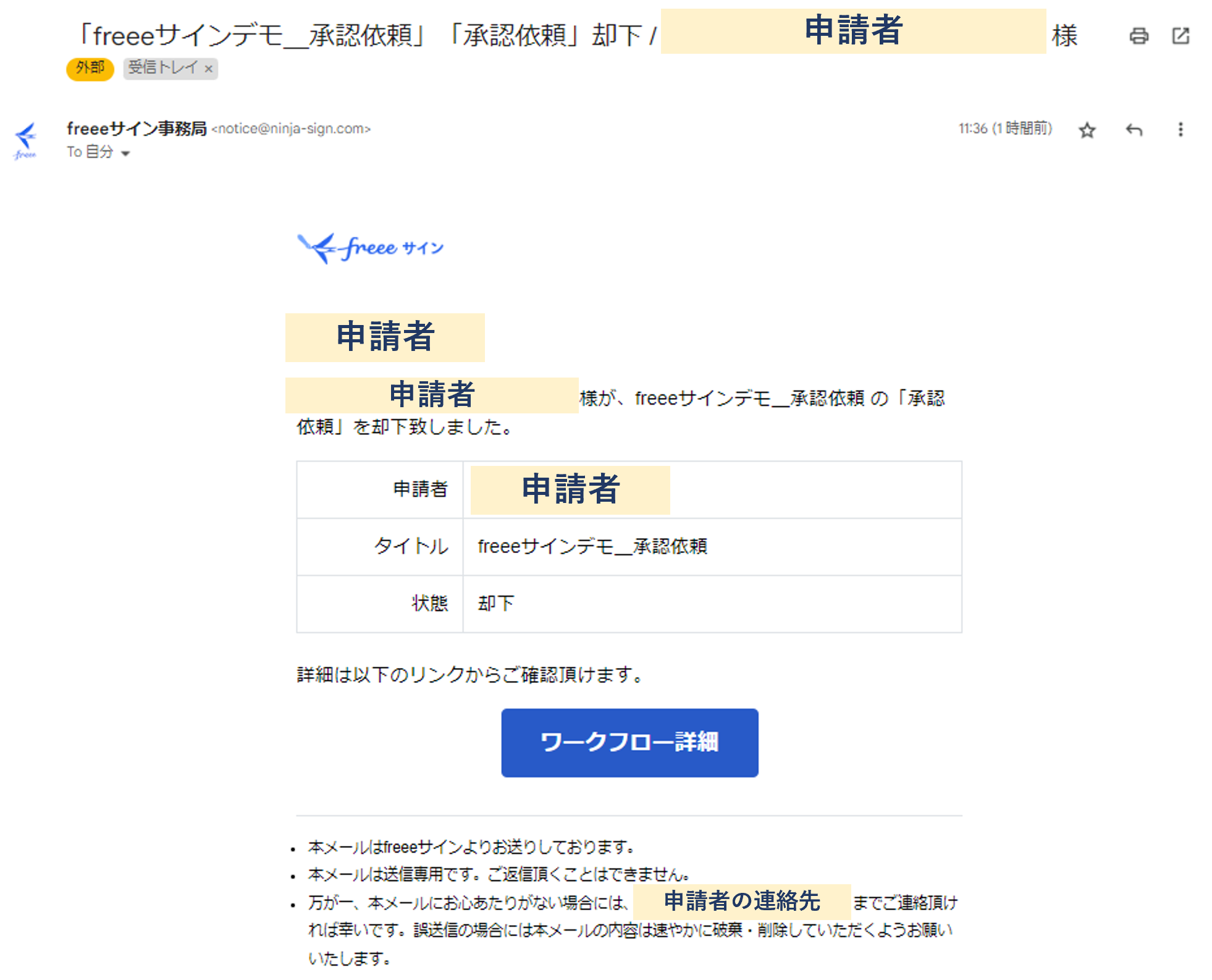Open the three-dot more options menu

click(x=1180, y=130)
